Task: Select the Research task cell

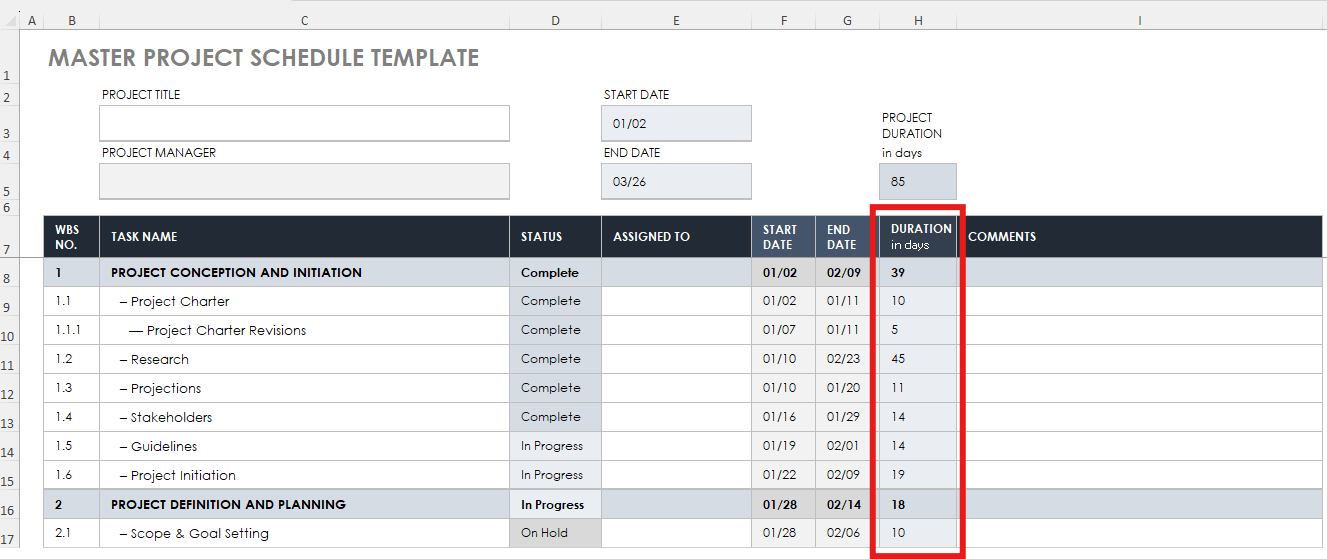Action: (304, 359)
